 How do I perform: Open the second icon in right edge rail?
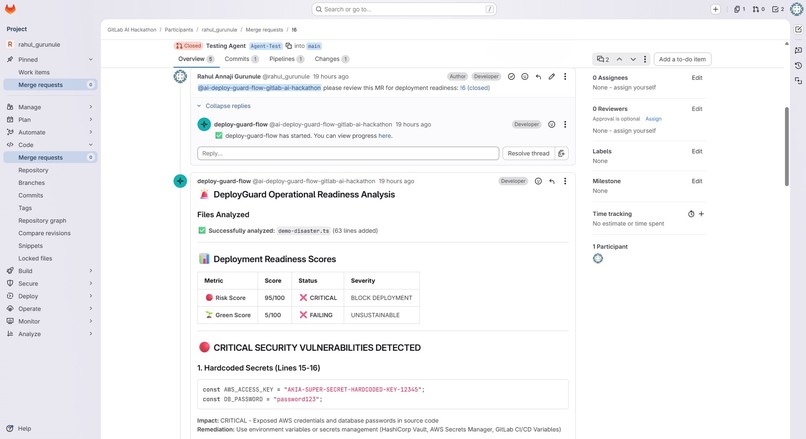[x=798, y=50]
